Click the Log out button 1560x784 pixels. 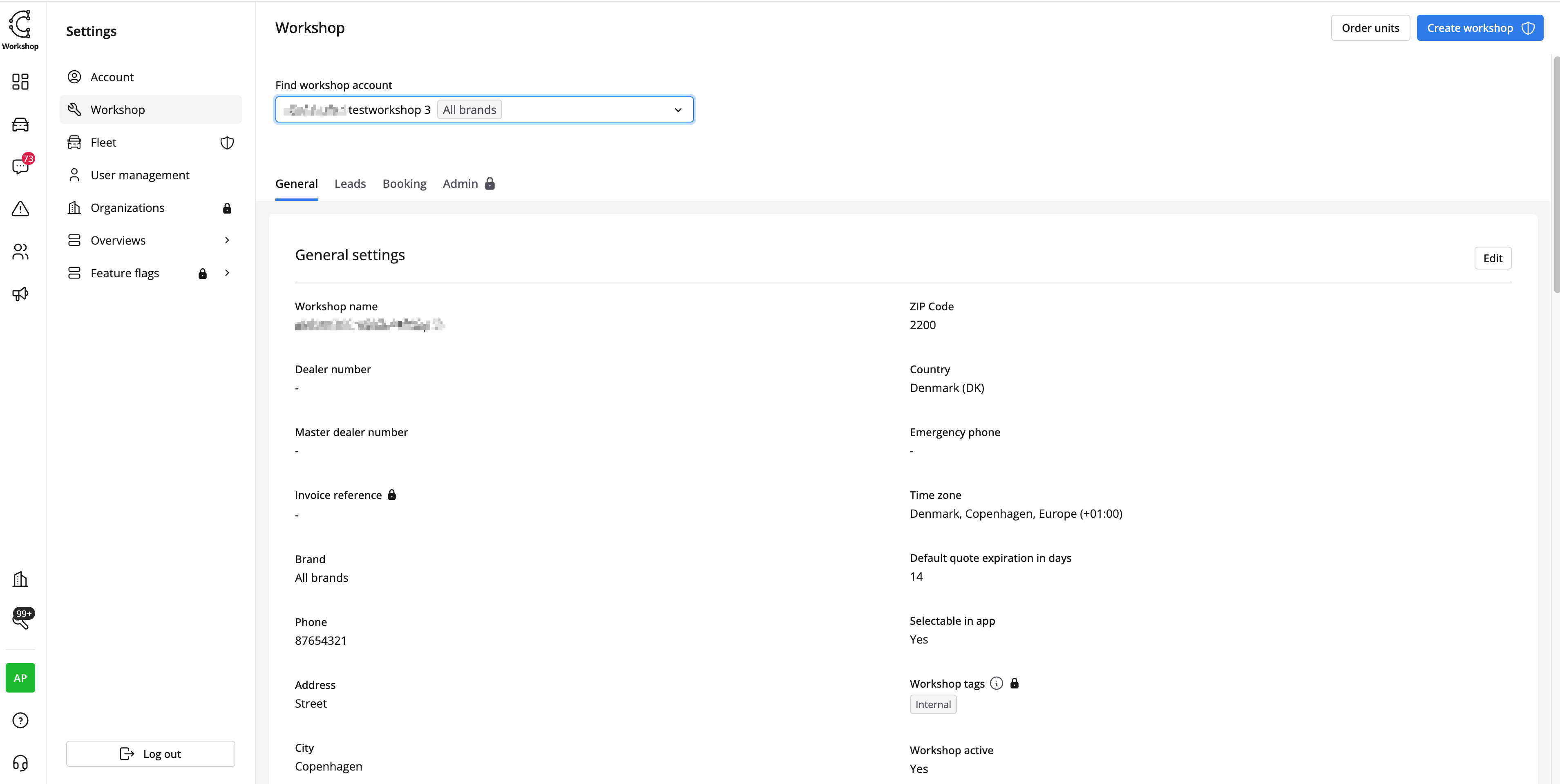pos(150,754)
